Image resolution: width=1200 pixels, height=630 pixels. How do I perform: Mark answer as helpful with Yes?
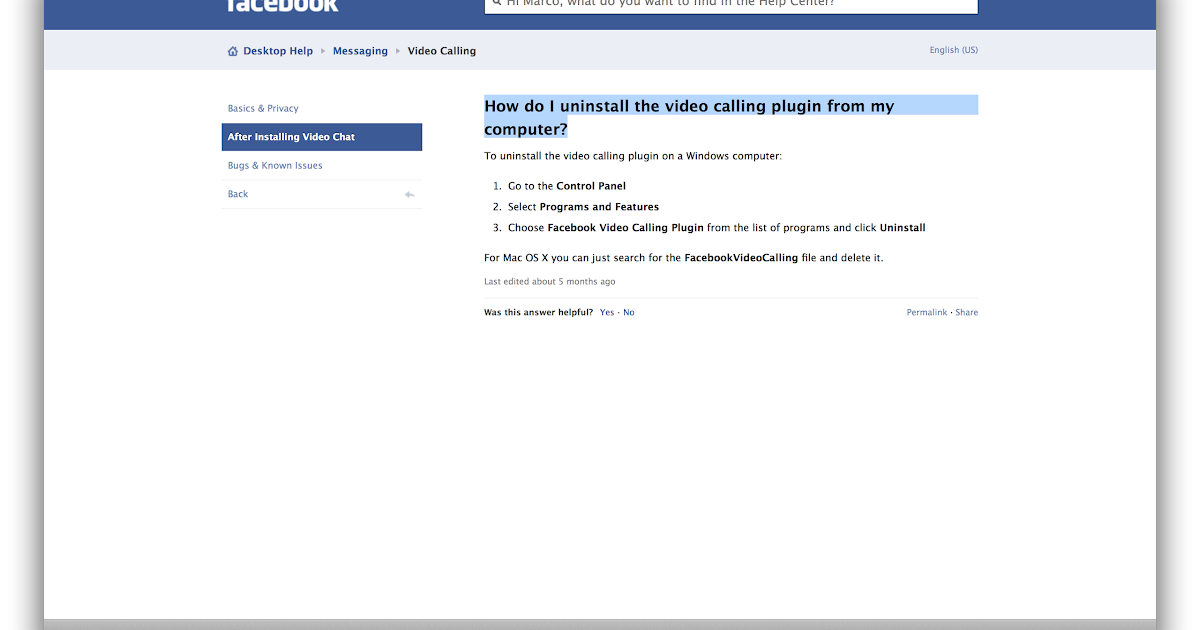[x=607, y=313]
